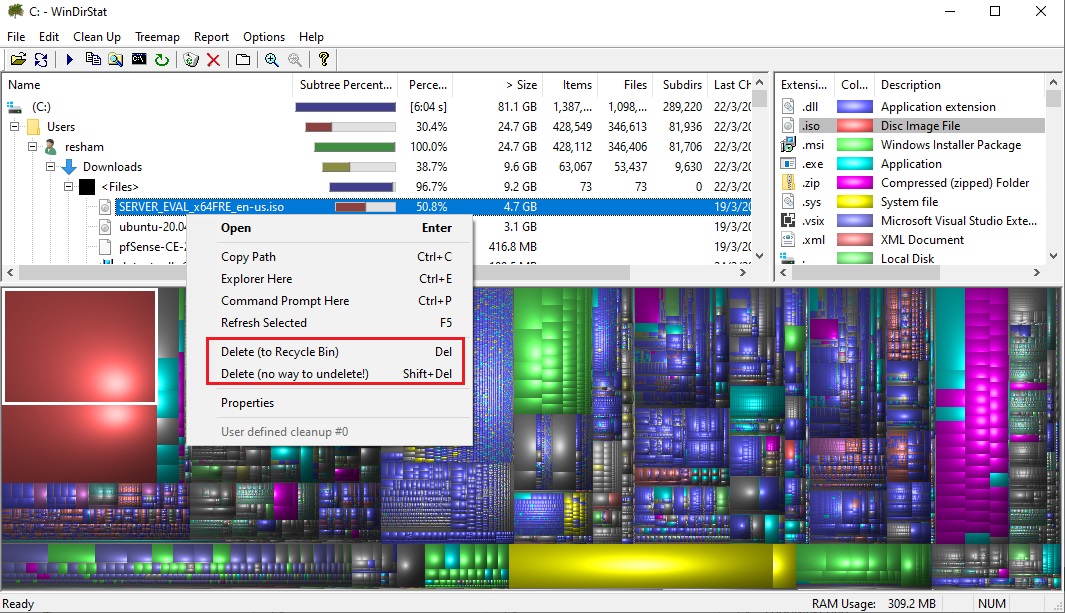The width and height of the screenshot is (1065, 613).
Task: Click the yellow color swatch for .sys
Action: pyautogui.click(x=854, y=202)
